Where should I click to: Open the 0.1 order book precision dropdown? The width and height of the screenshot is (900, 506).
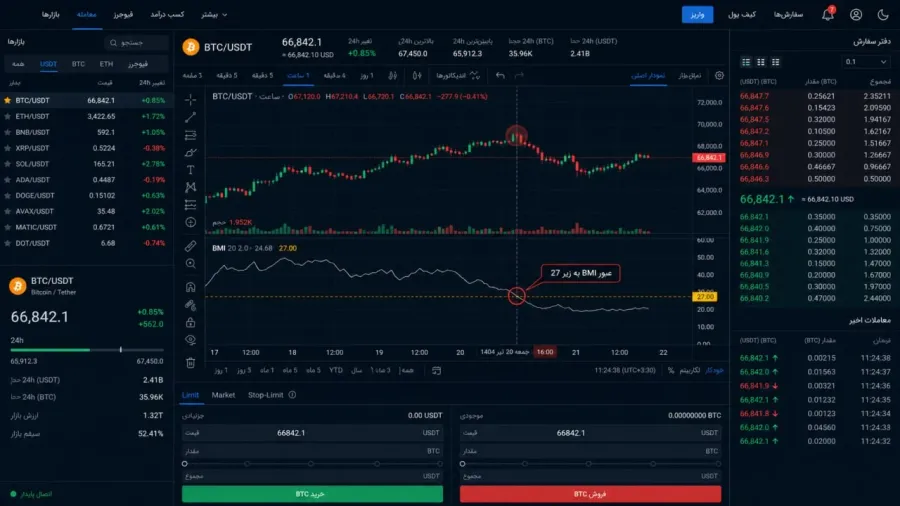866,62
